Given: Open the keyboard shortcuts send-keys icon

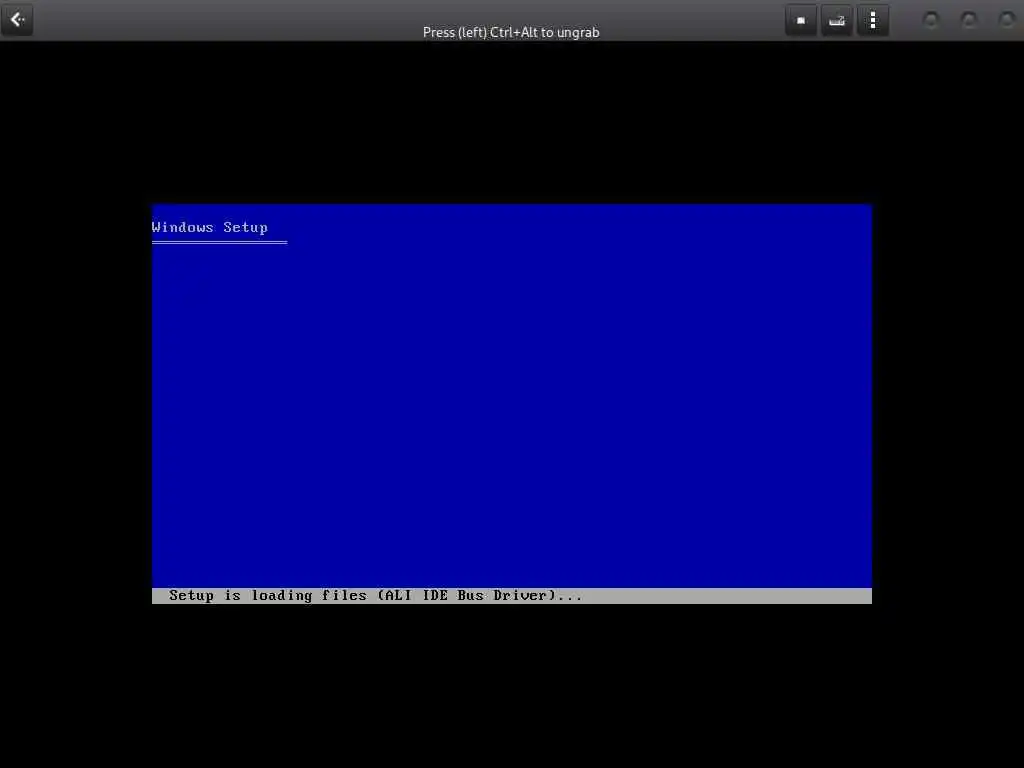Looking at the screenshot, I should (x=837, y=21).
